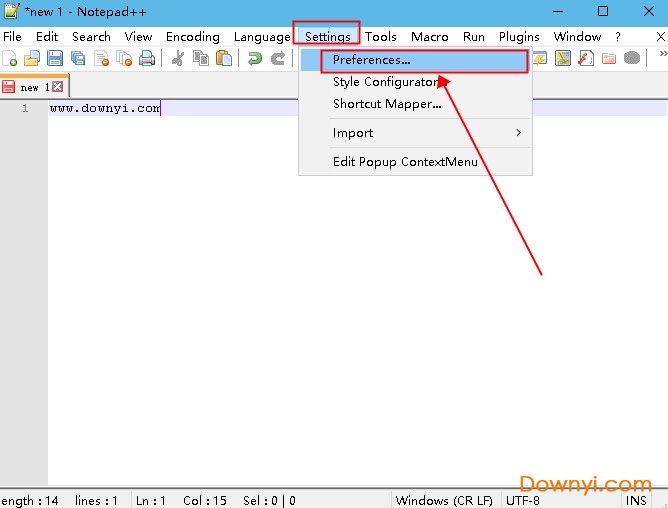Click the Save toolbar icon
This screenshot has width=668, height=508.
55,58
